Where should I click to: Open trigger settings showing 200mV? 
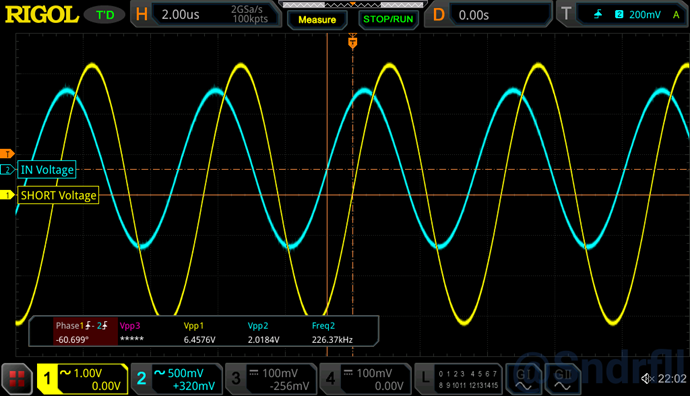(x=623, y=15)
